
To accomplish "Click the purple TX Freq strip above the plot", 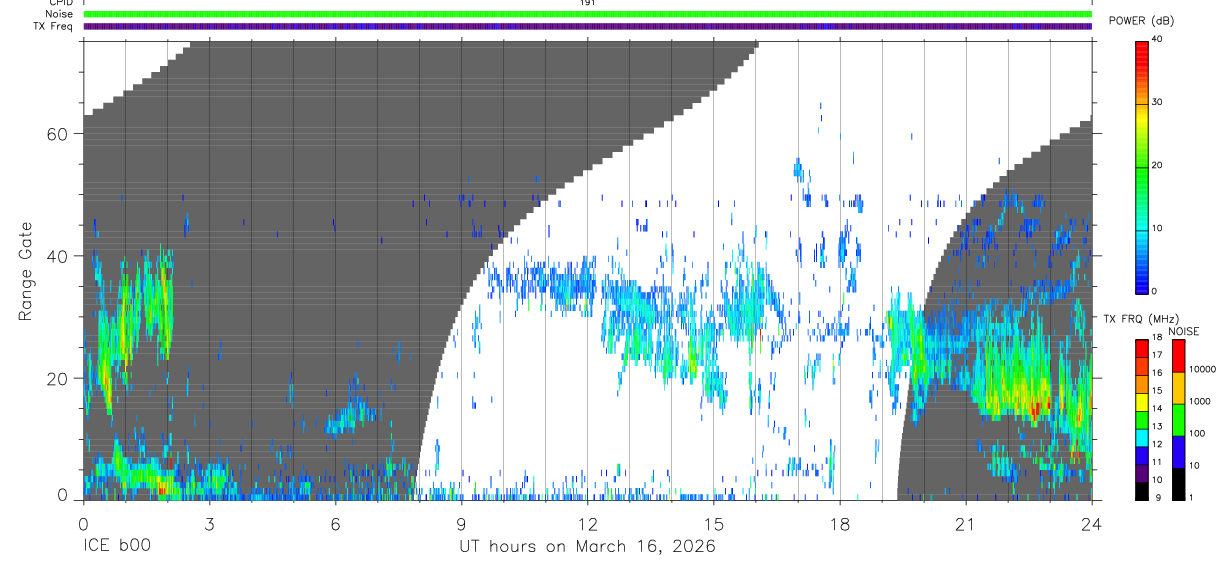I will (x=588, y=26).
